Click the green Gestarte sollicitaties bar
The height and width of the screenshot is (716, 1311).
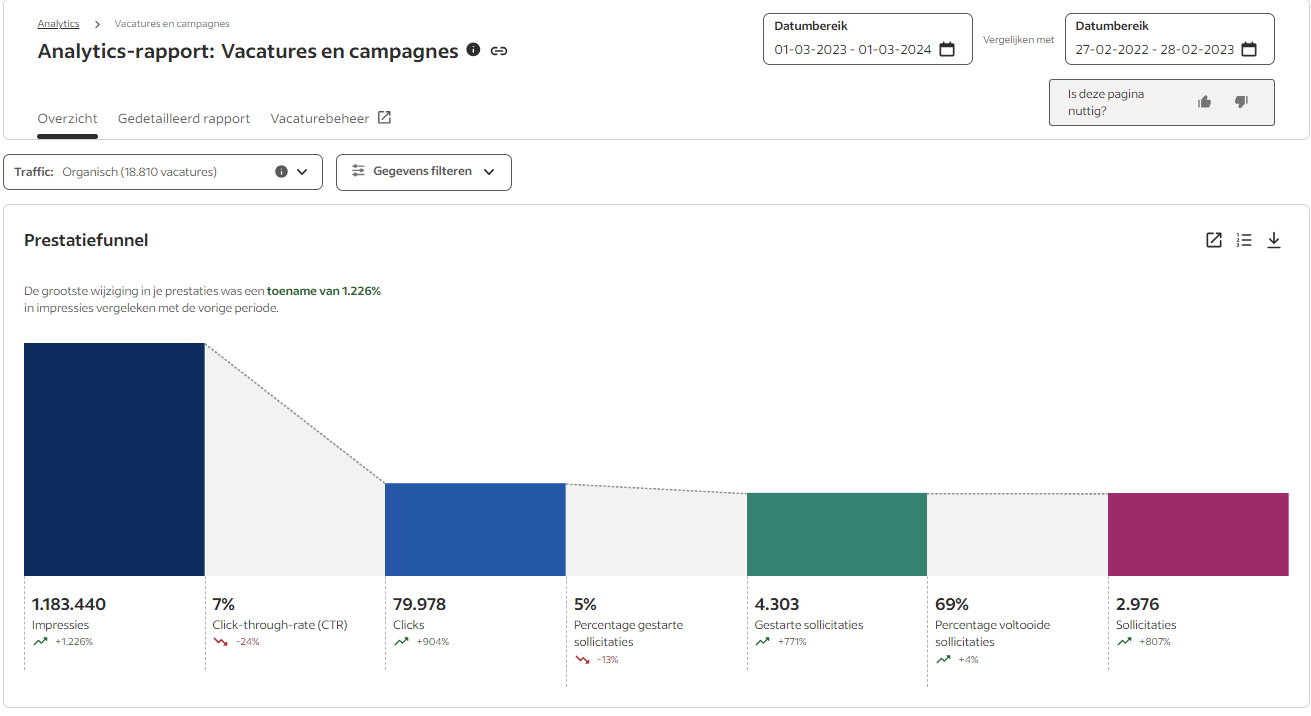click(836, 534)
